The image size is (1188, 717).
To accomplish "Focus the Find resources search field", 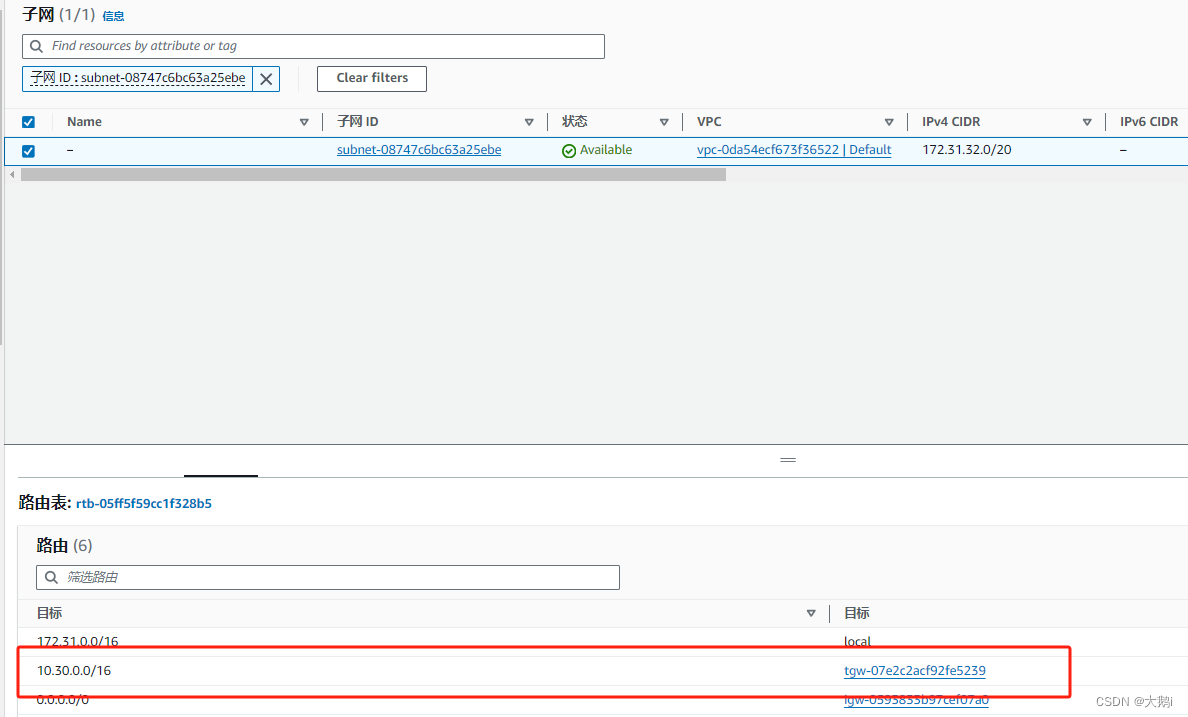I will [314, 46].
